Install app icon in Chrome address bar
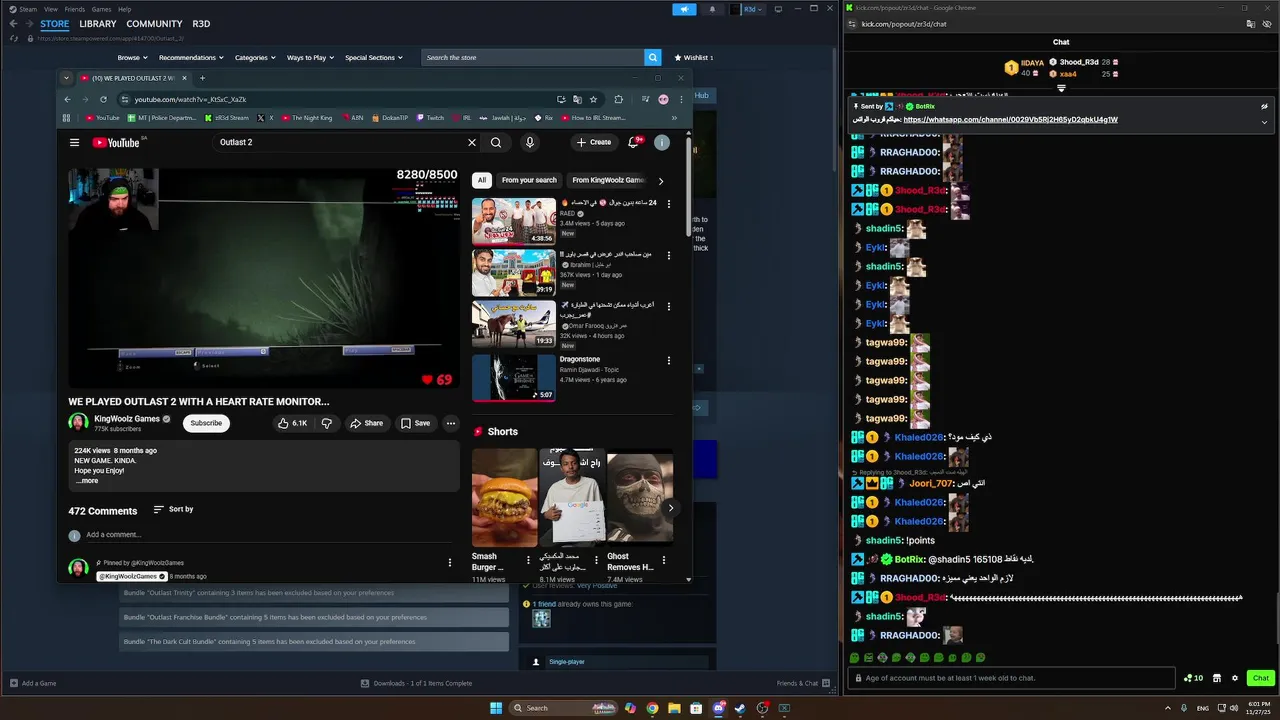Viewport: 1280px width, 720px height. pyautogui.click(x=561, y=99)
